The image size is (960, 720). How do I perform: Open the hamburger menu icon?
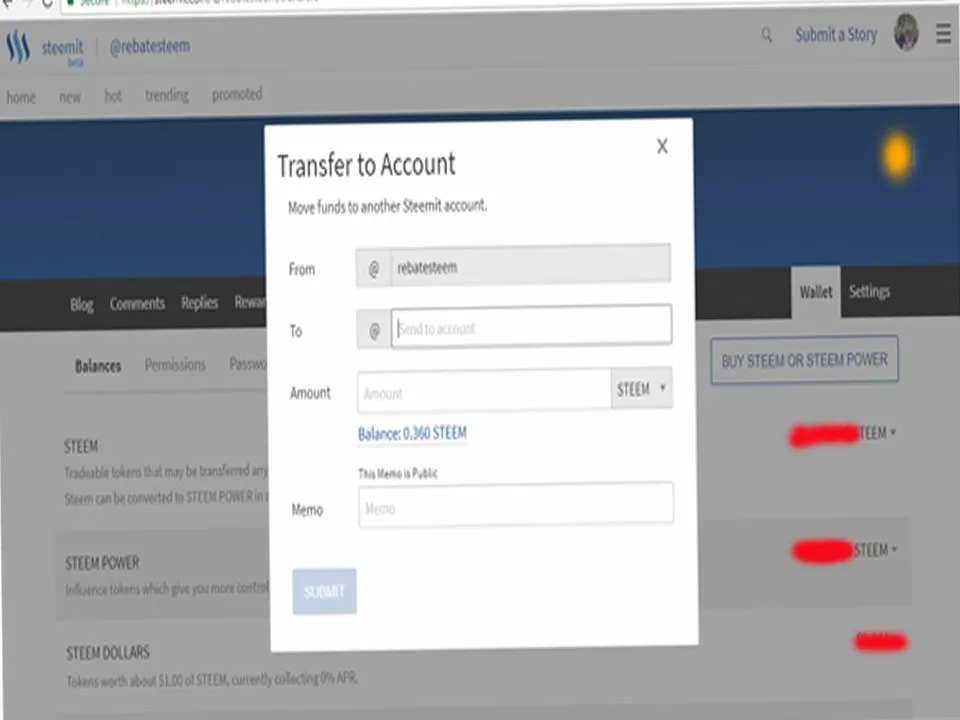[x=943, y=33]
